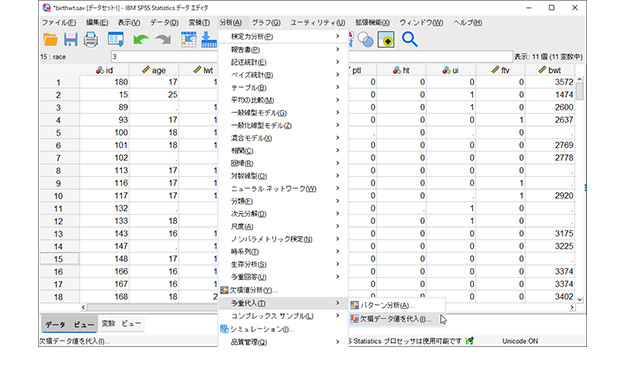Click the id cell with value 180

click(104, 82)
